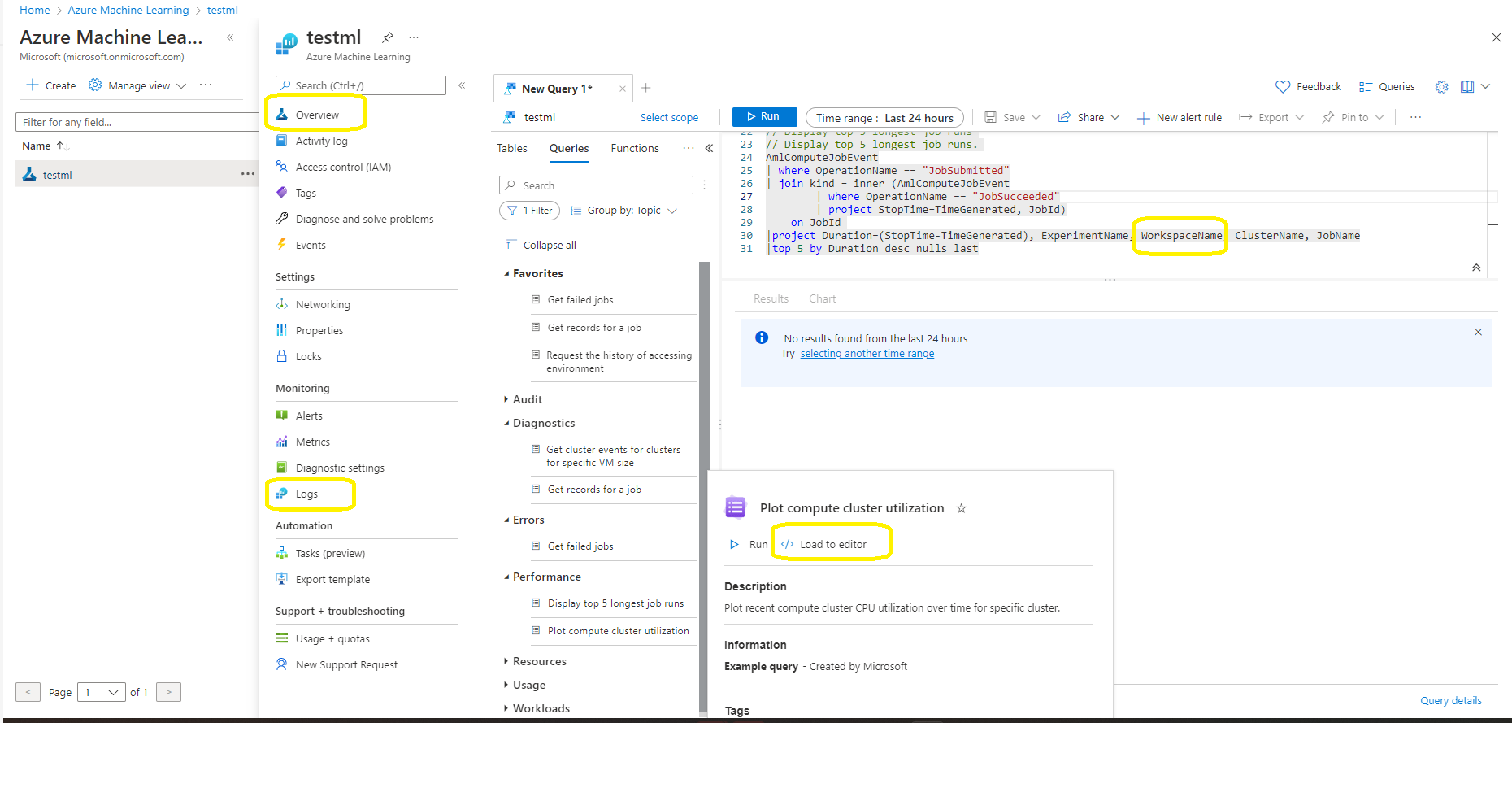The width and height of the screenshot is (1512, 801).
Task: Pin the testml workspace using the pin icon
Action: tap(388, 37)
